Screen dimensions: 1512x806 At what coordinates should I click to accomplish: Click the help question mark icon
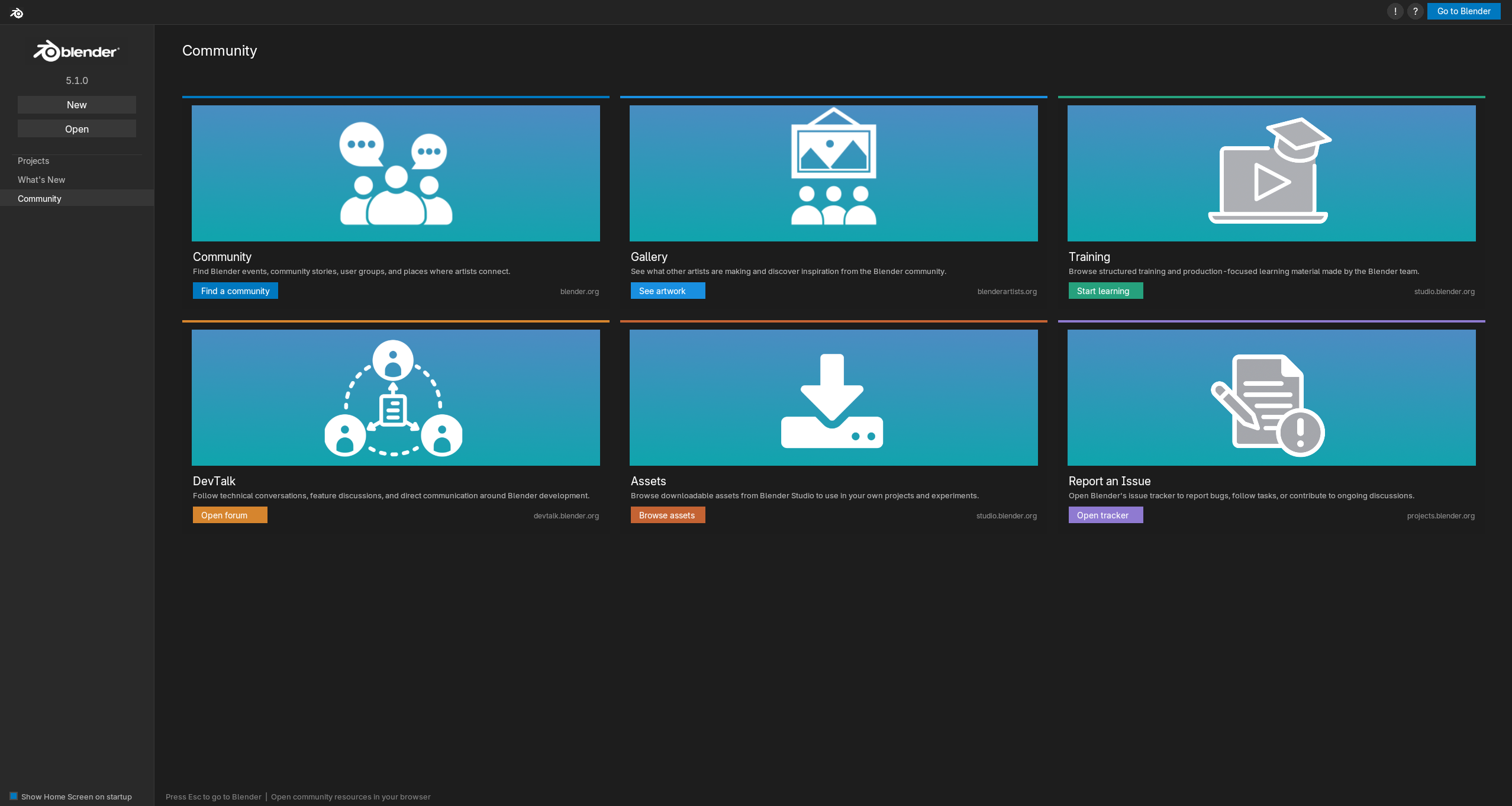(x=1415, y=11)
